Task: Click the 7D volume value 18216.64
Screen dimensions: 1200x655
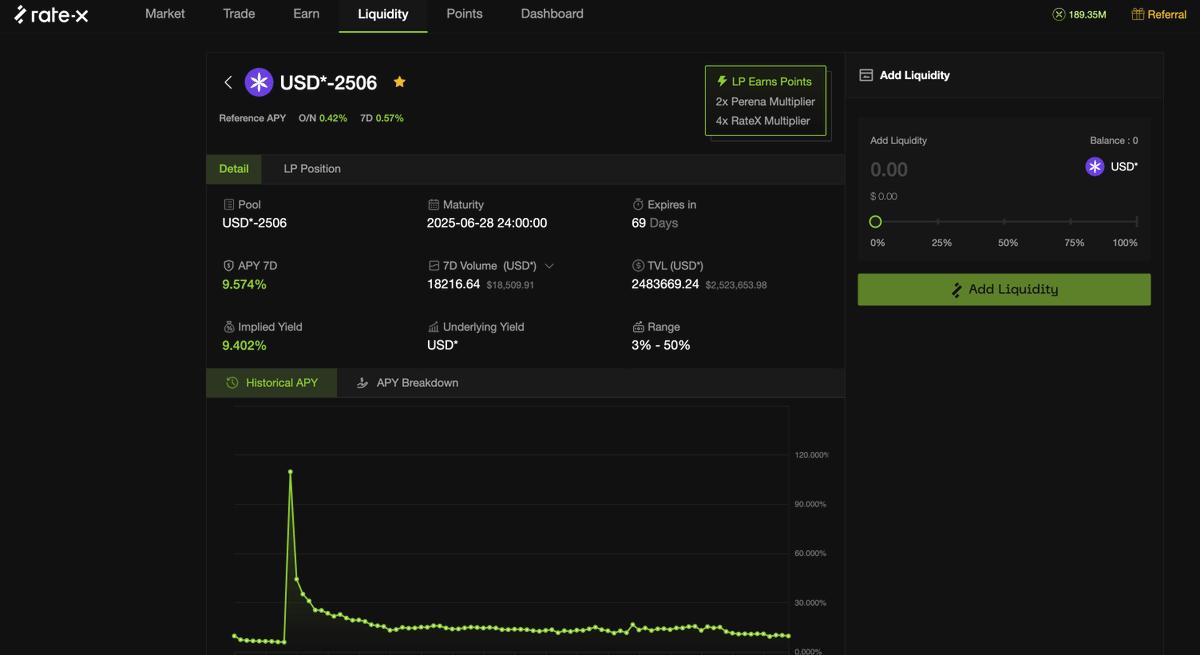Action: coord(453,284)
